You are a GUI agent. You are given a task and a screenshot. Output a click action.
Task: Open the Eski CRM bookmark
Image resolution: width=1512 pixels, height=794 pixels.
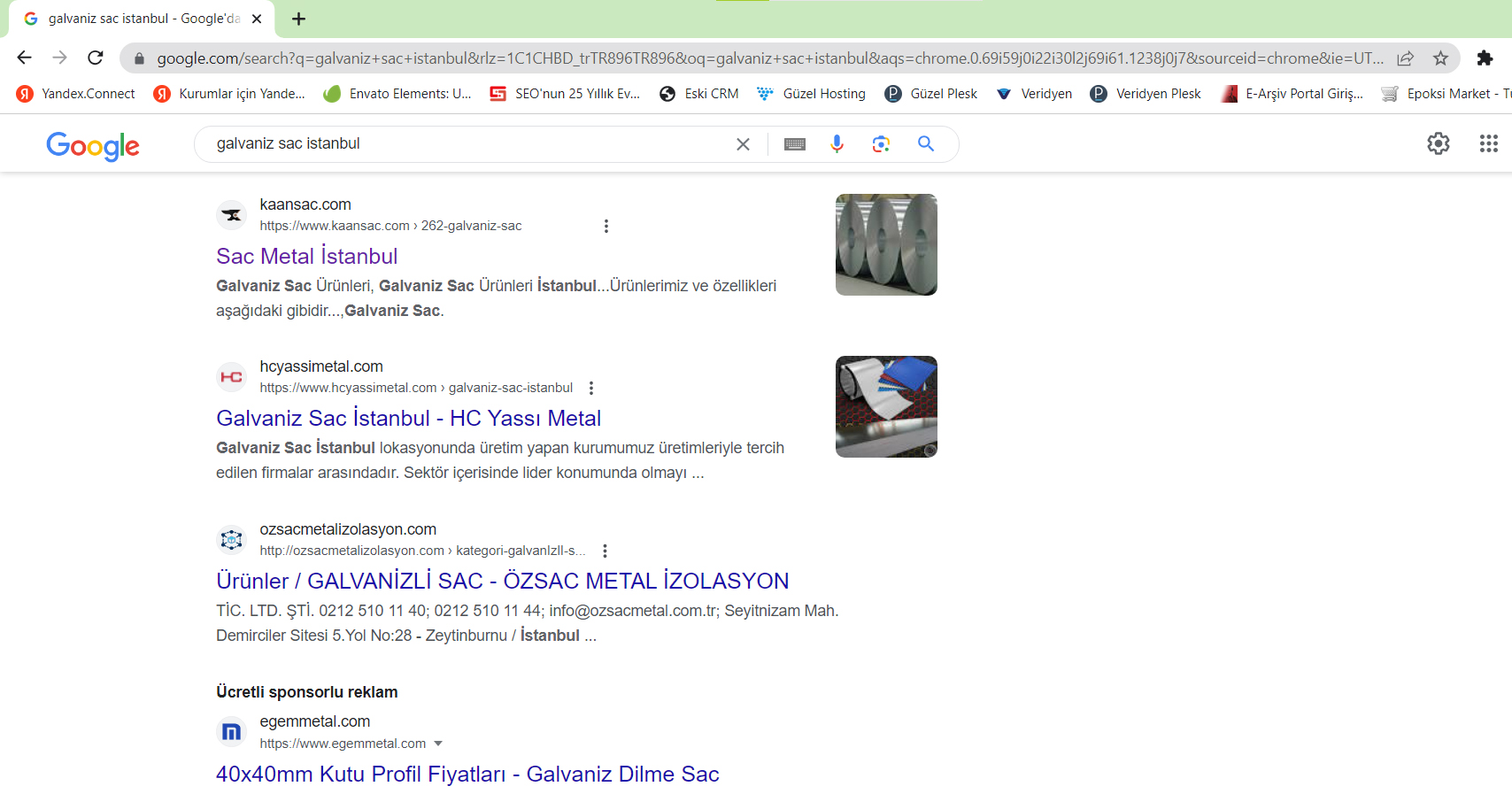pyautogui.click(x=699, y=94)
